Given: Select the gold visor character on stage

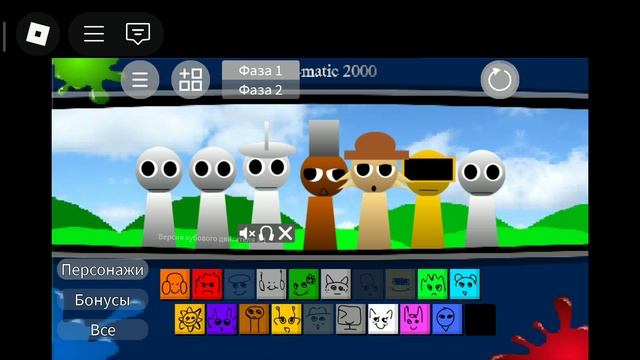Looking at the screenshot, I should 428,199.
